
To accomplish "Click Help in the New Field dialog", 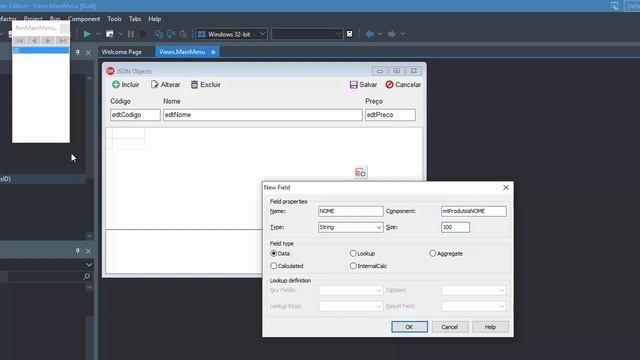I will click(x=490, y=327).
